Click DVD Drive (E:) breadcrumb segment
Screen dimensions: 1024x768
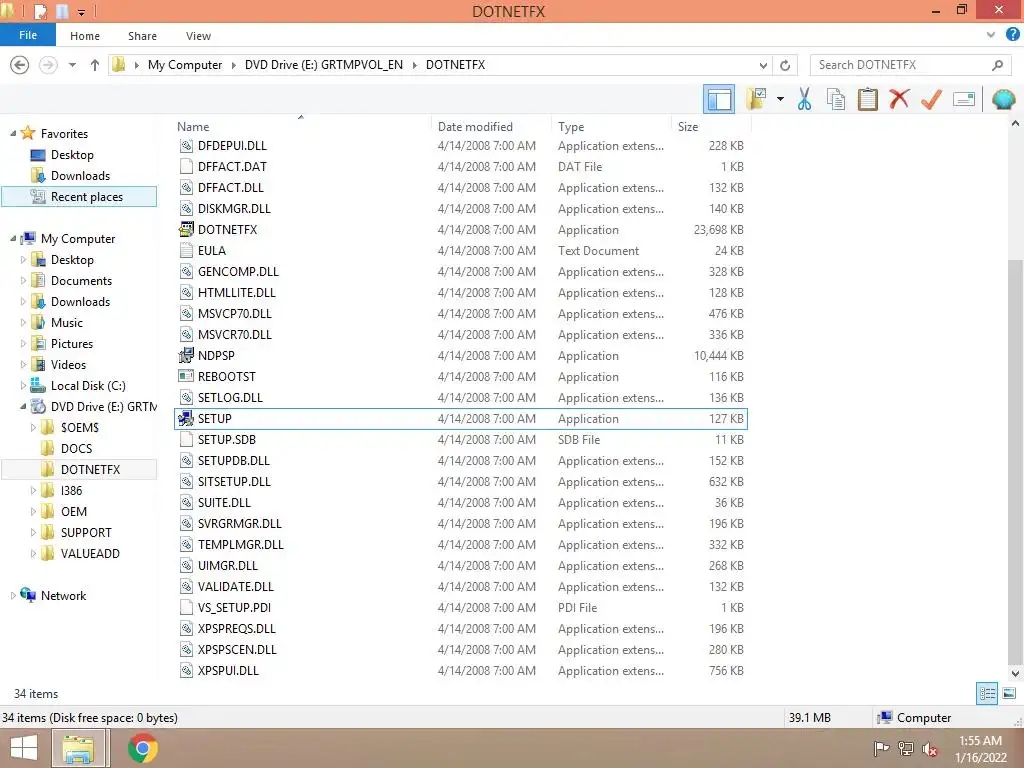pos(323,65)
